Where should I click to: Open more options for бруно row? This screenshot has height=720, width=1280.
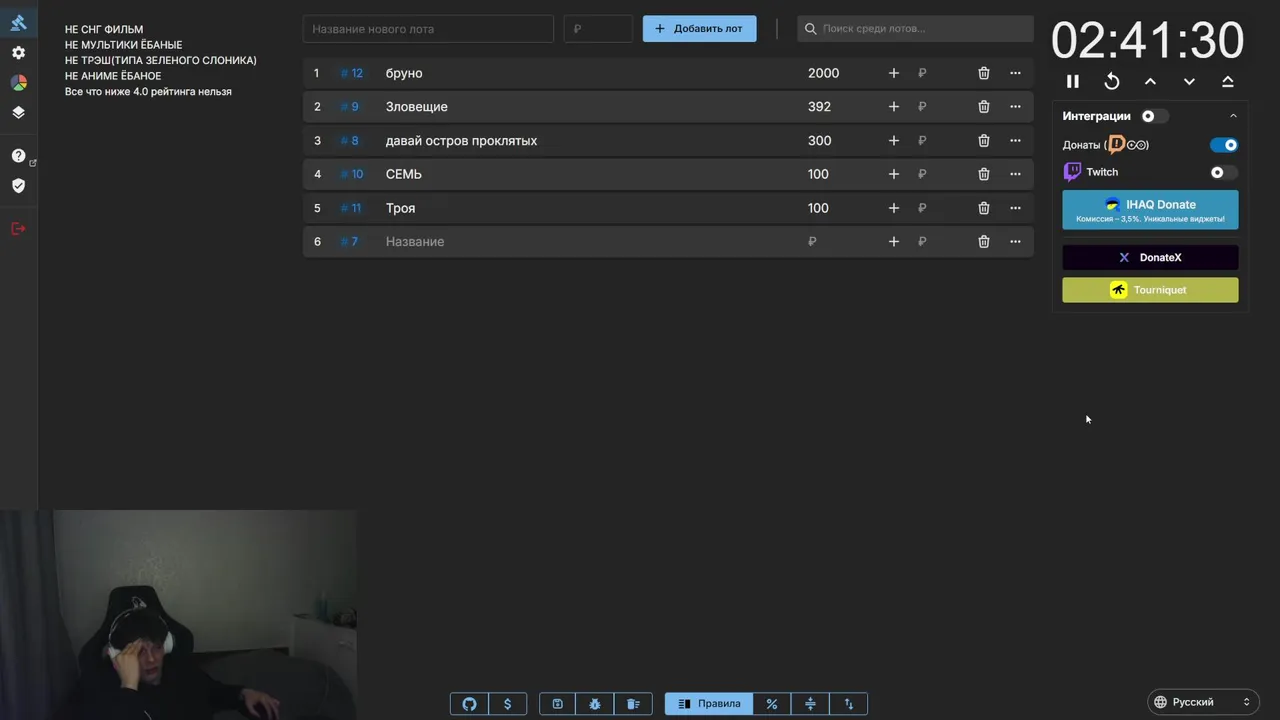1015,73
